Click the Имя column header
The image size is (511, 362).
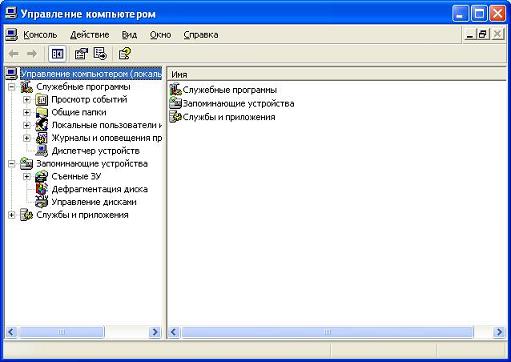[337, 74]
